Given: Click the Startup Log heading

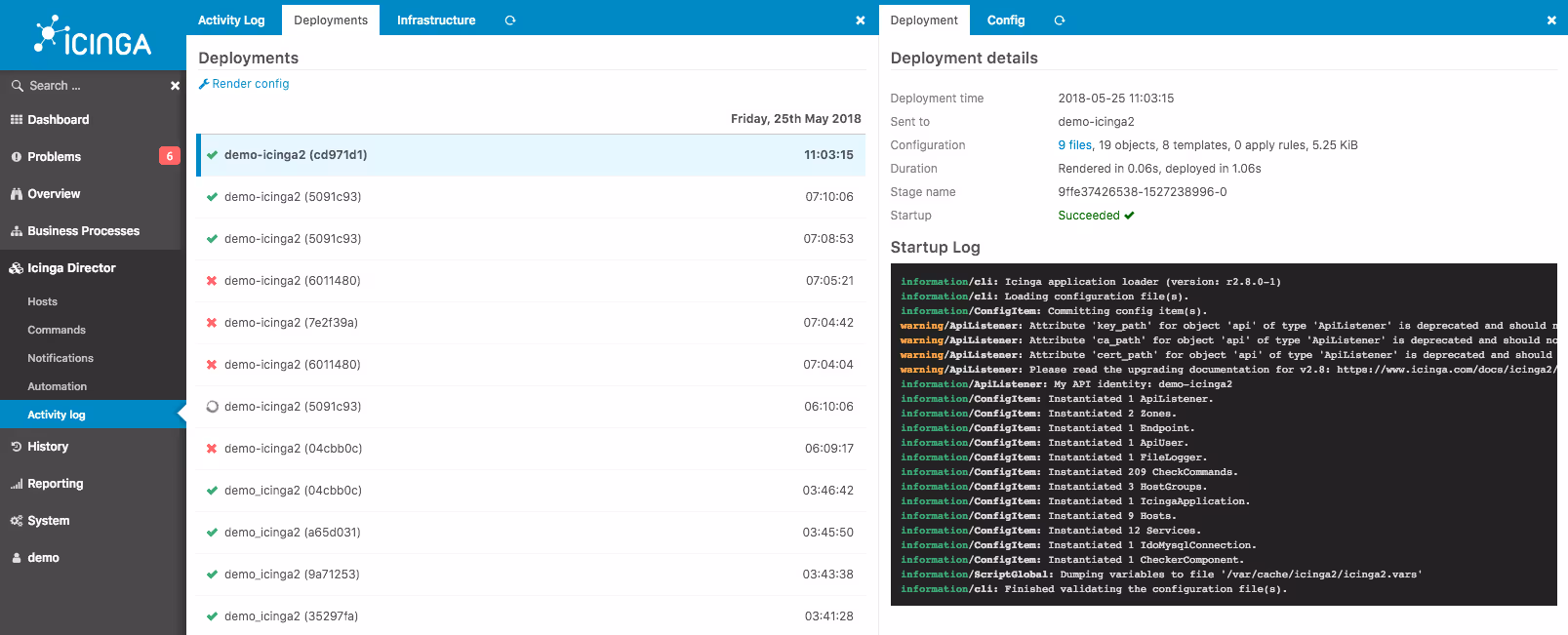Looking at the screenshot, I should (x=935, y=248).
